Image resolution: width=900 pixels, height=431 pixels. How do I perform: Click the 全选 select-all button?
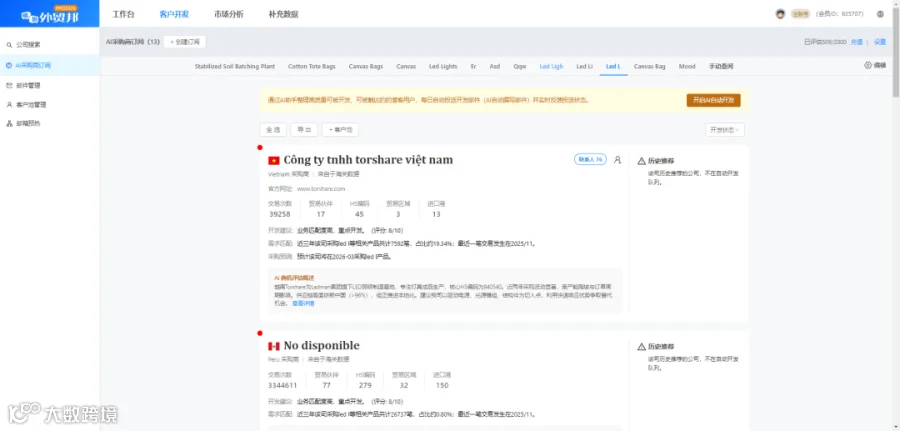[273, 130]
